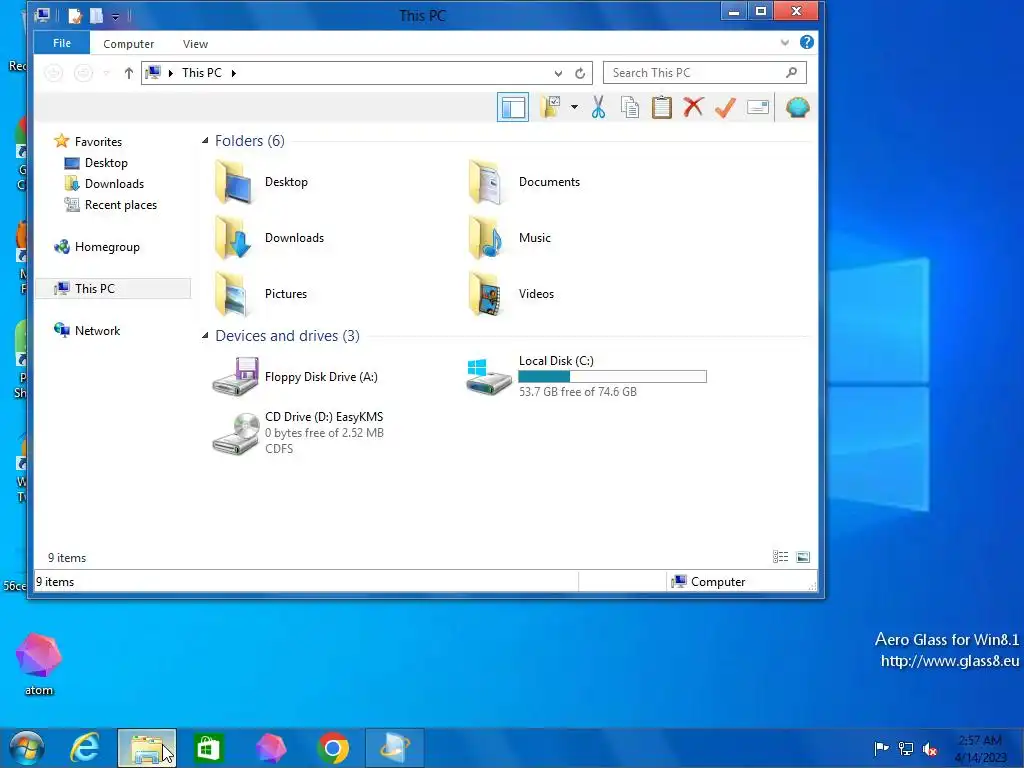Click New folder icon in quick access toolbar
Viewport: 1024px width, 768px height.
click(96, 16)
